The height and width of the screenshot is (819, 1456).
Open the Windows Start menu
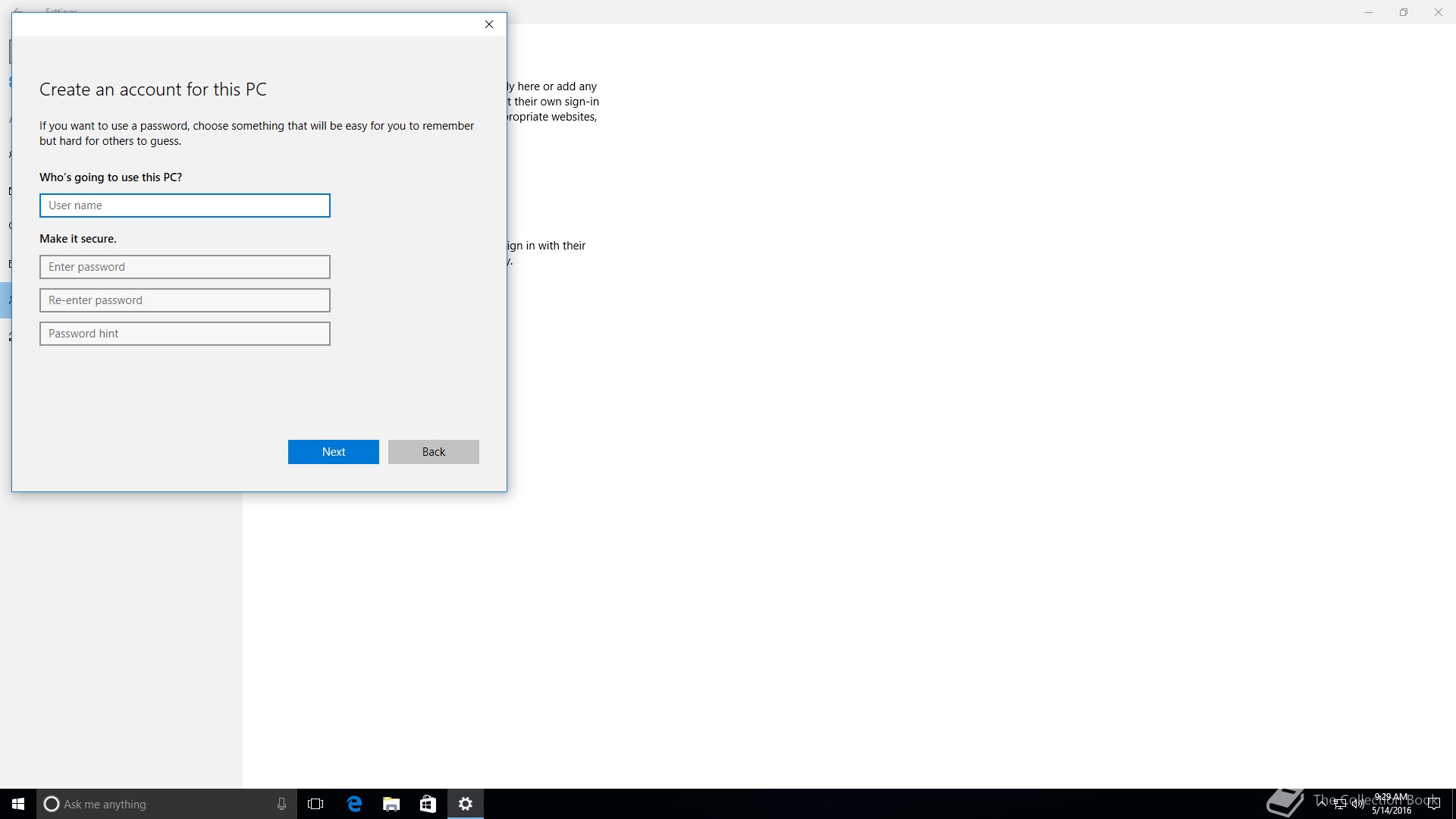(x=18, y=804)
